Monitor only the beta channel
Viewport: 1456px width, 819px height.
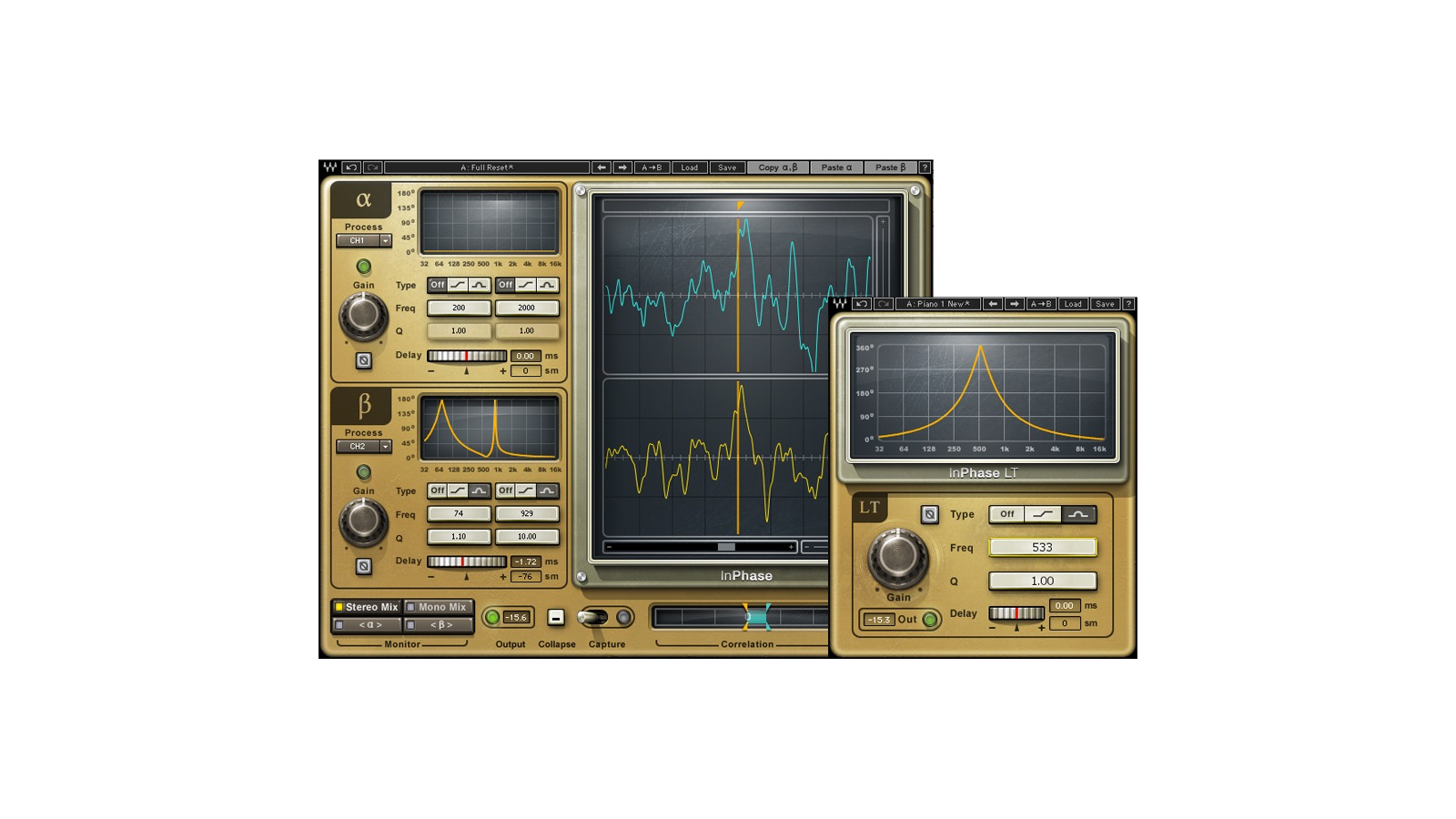point(438,625)
